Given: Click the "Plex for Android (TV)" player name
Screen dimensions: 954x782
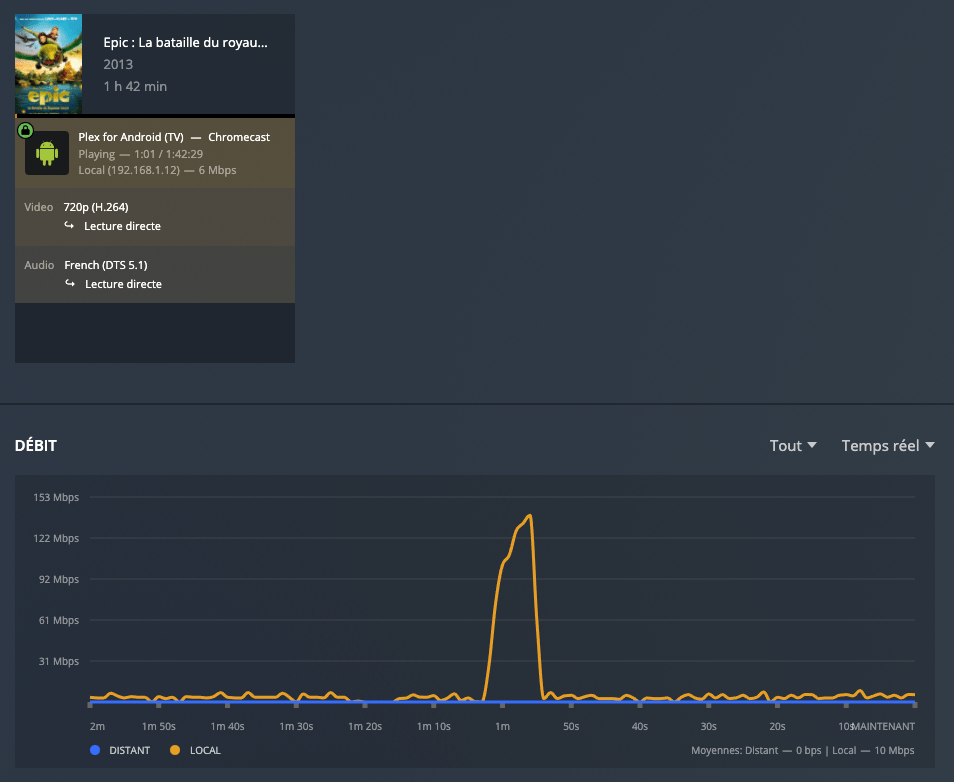Looking at the screenshot, I should 130,137.
